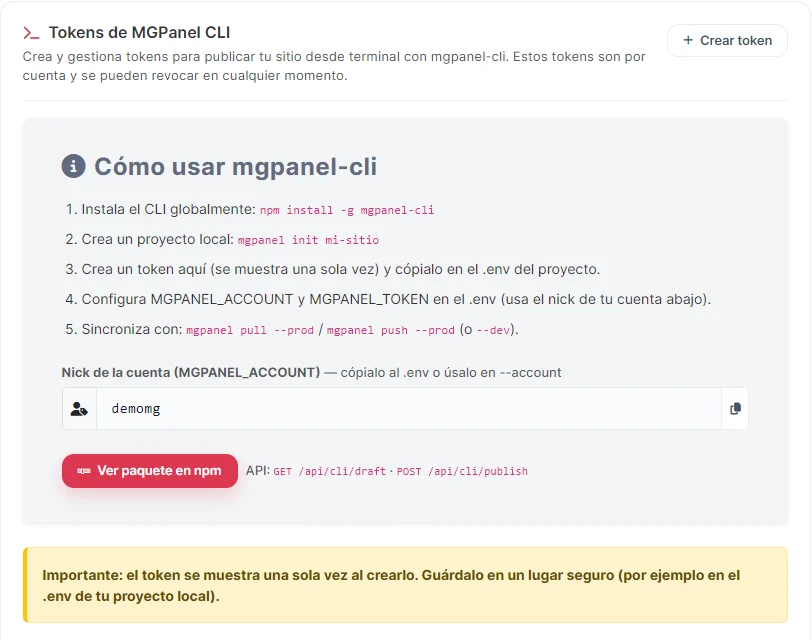The image size is (812, 640).
Task: Click the npm icon in the red button
Action: [x=84, y=471]
